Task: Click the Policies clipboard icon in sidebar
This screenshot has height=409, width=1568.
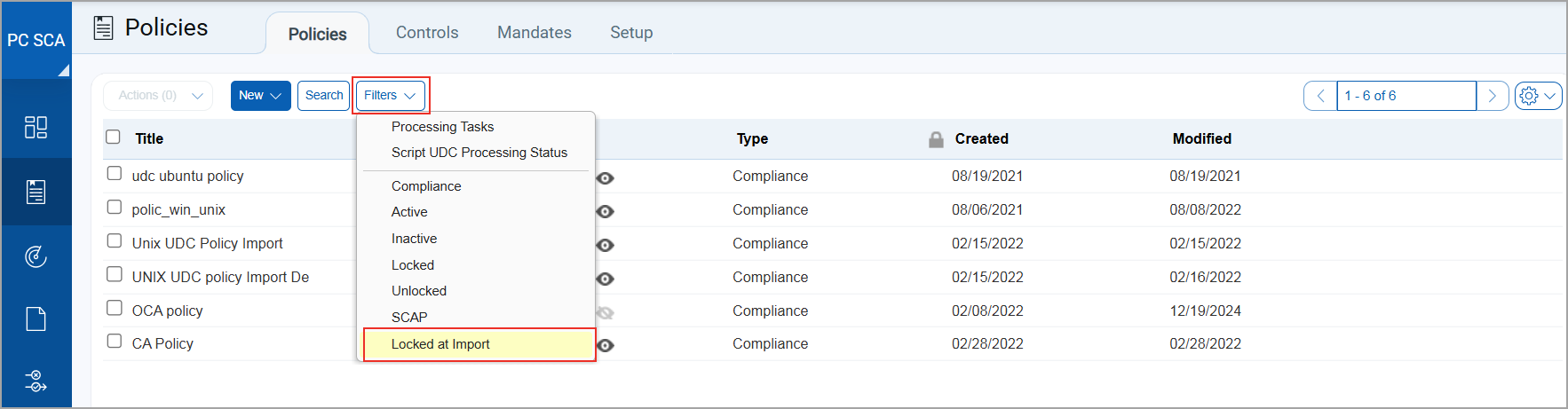Action: (x=36, y=192)
